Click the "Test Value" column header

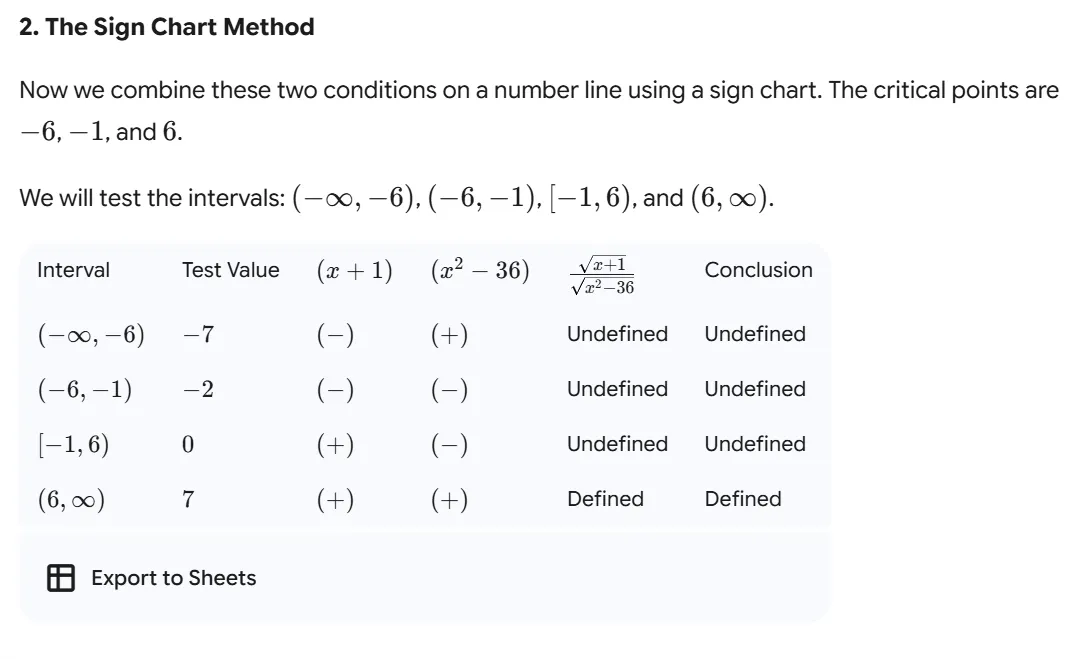pyautogui.click(x=231, y=270)
